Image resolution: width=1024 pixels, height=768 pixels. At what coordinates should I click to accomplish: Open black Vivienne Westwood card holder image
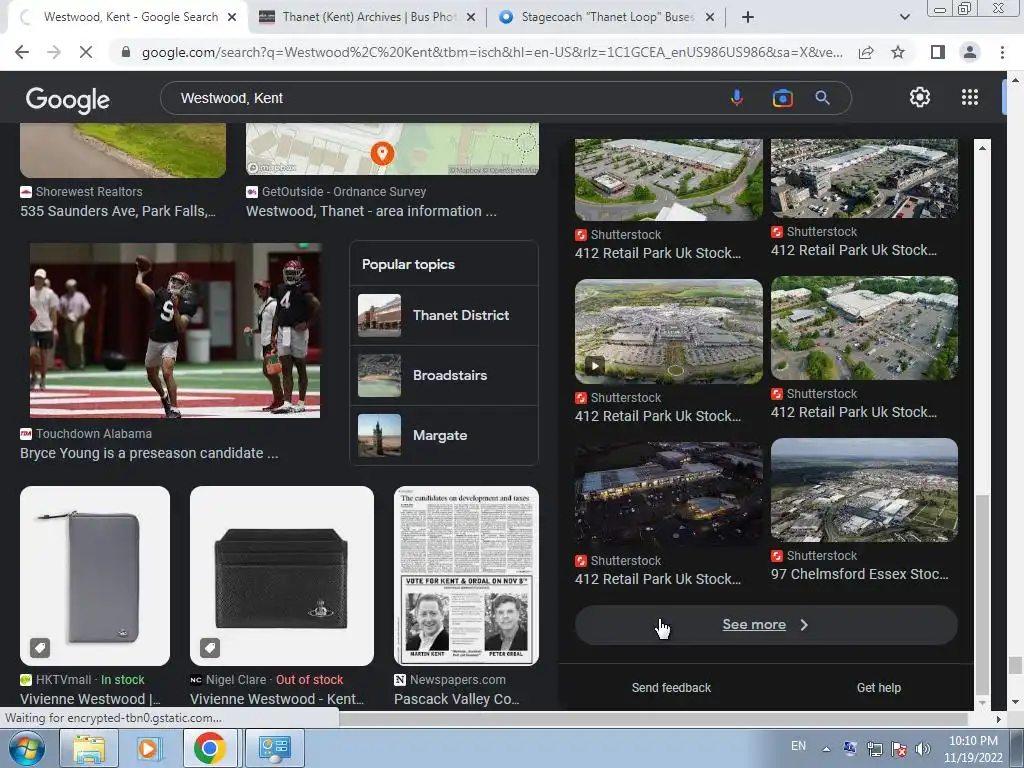(x=281, y=575)
